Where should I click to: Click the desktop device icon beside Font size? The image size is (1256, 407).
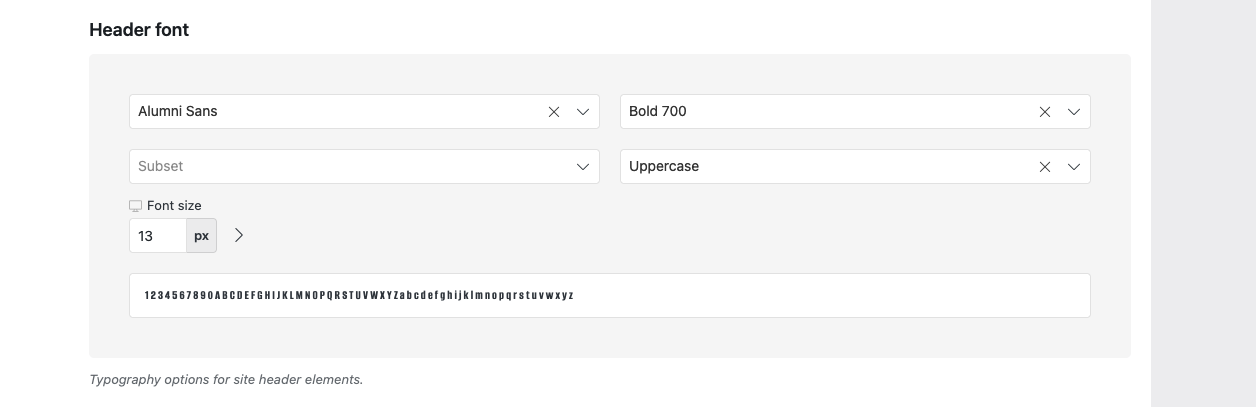click(135, 206)
